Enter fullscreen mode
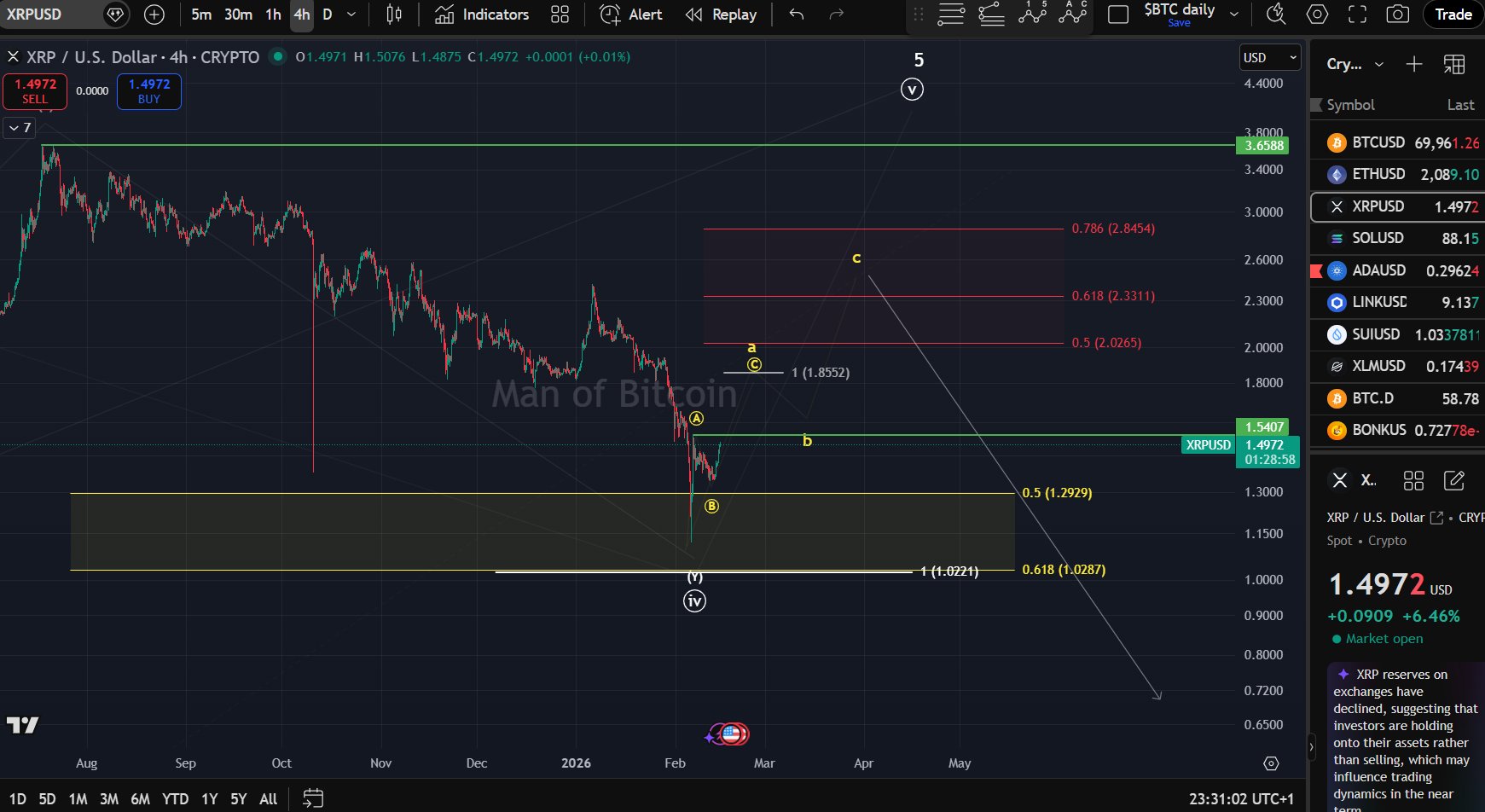Viewport: 1485px width, 812px height. [1357, 14]
